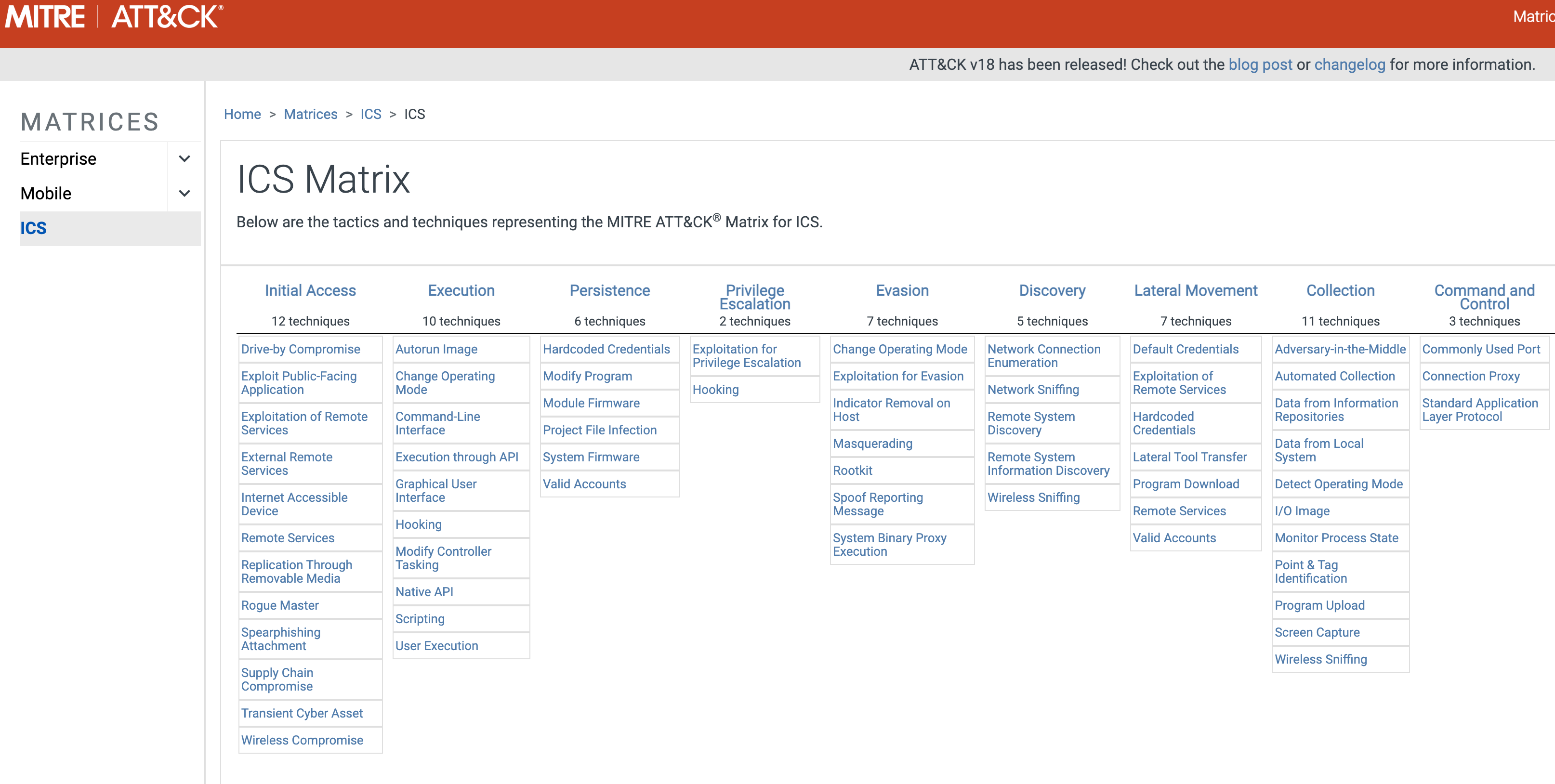This screenshot has height=784, width=1555.
Task: Select ICS in the matrices sidebar
Action: pyautogui.click(x=34, y=228)
